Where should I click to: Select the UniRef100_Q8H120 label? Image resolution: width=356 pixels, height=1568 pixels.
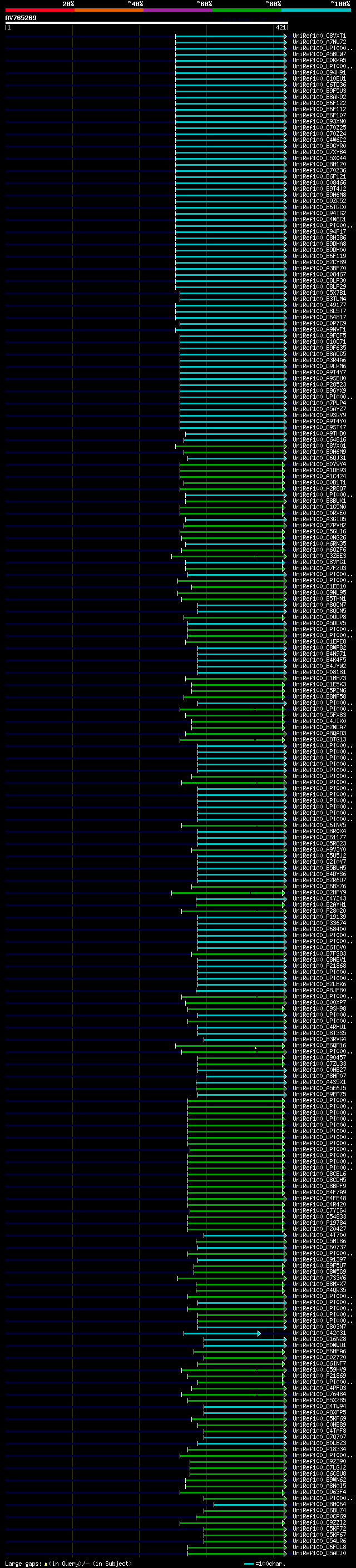[319, 164]
